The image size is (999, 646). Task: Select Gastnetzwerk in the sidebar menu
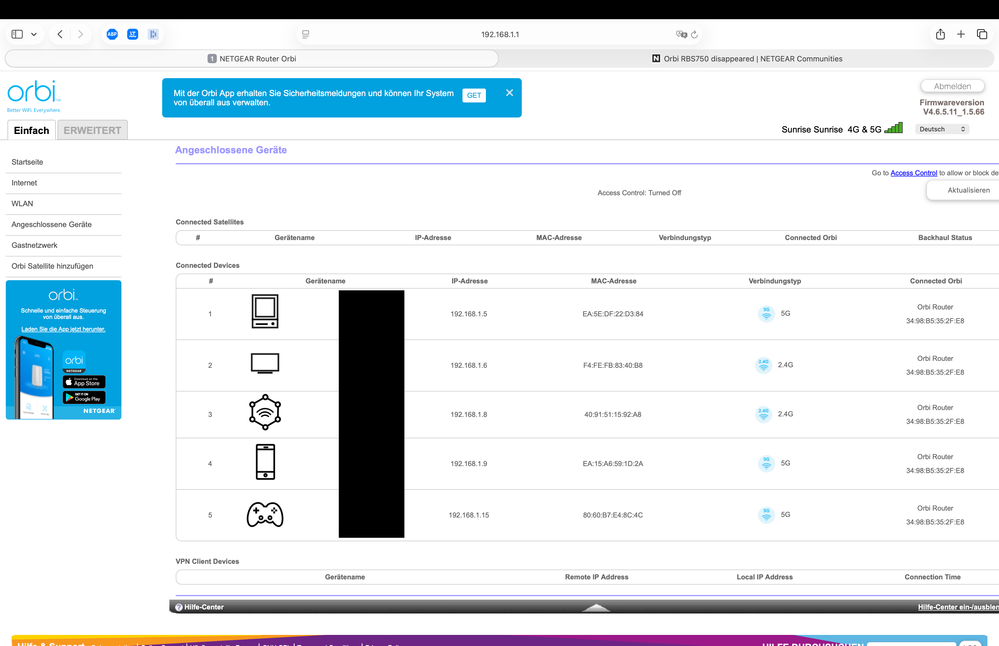[x=34, y=245]
